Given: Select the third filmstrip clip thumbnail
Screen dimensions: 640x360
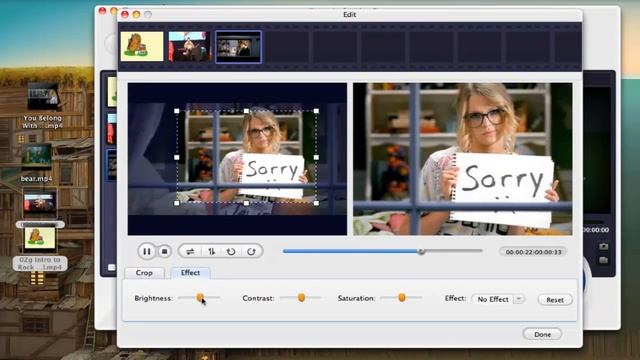Looking at the screenshot, I should pos(238,47).
